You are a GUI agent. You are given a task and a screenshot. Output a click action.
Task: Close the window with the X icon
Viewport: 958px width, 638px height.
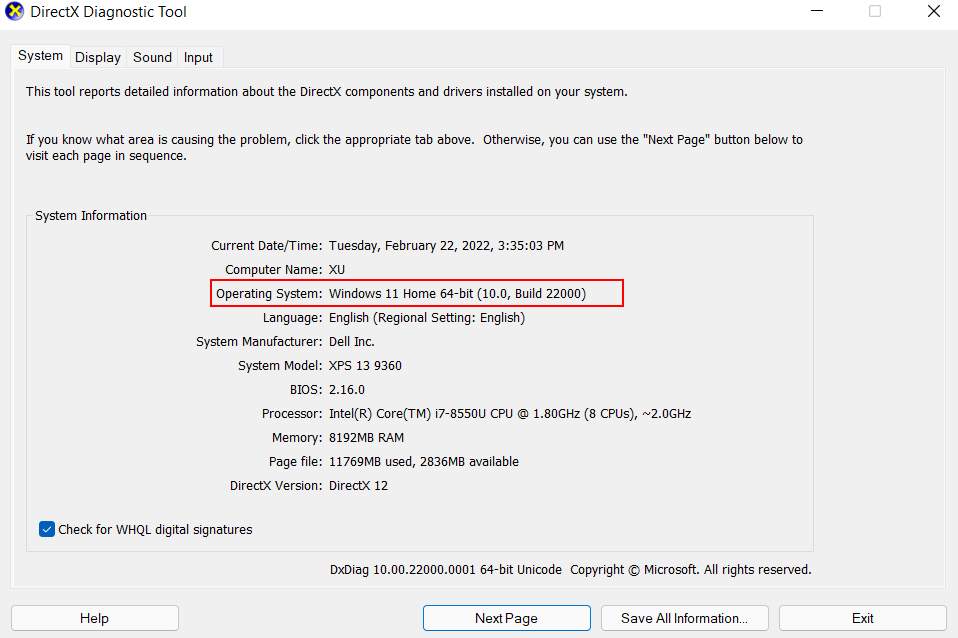pos(934,12)
